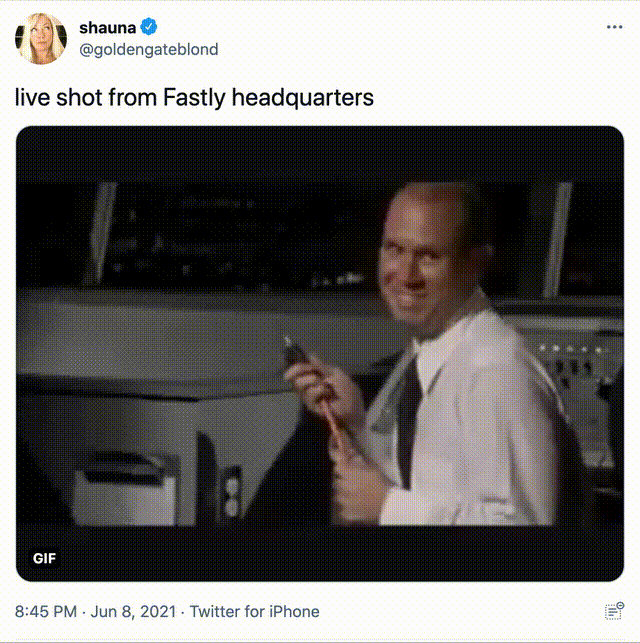
Task: Open shauna's profile picture
Action: pos(41,38)
